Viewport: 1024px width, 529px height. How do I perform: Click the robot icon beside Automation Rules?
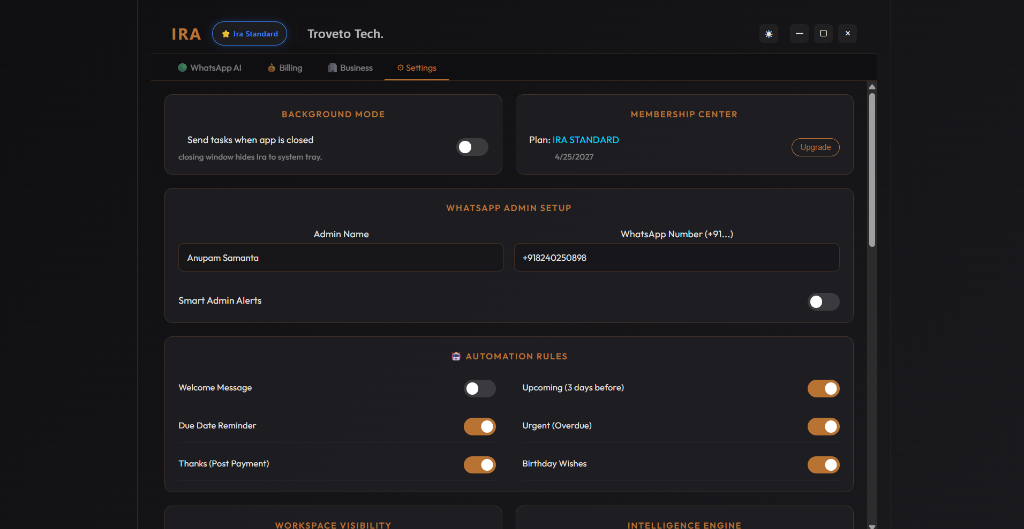(x=456, y=357)
